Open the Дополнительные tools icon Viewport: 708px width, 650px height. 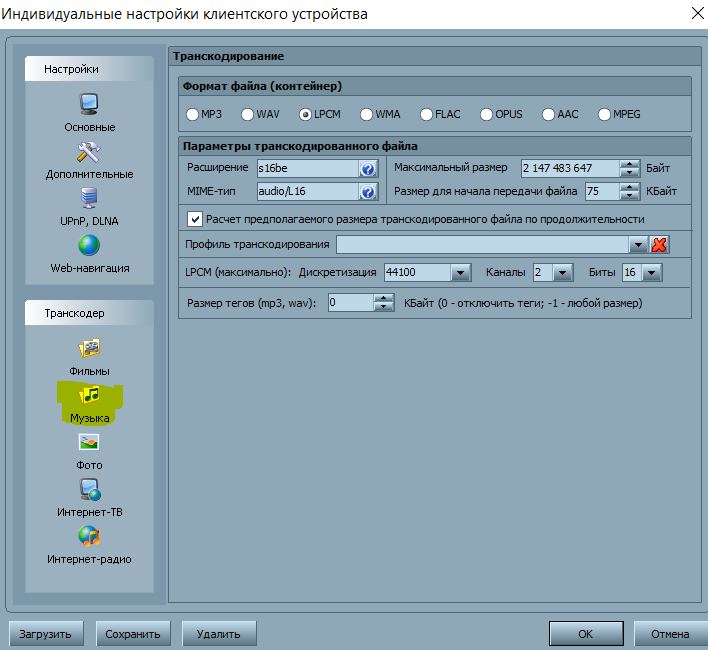click(x=89, y=151)
